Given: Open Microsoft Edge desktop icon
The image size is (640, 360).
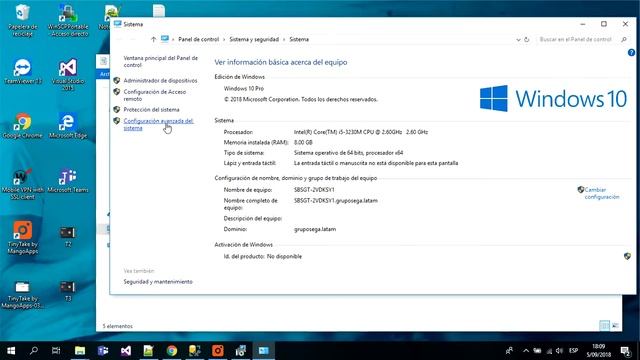Looking at the screenshot, I should [68, 126].
